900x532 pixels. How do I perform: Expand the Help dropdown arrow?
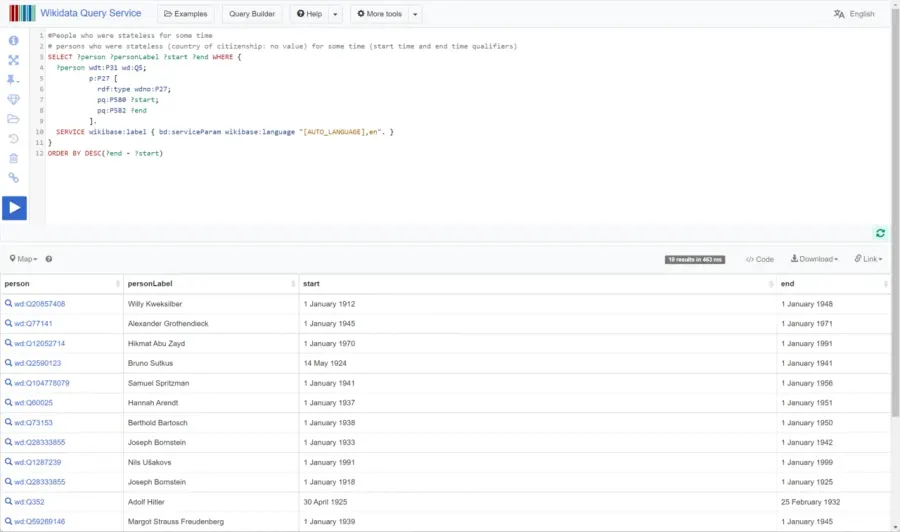[335, 14]
